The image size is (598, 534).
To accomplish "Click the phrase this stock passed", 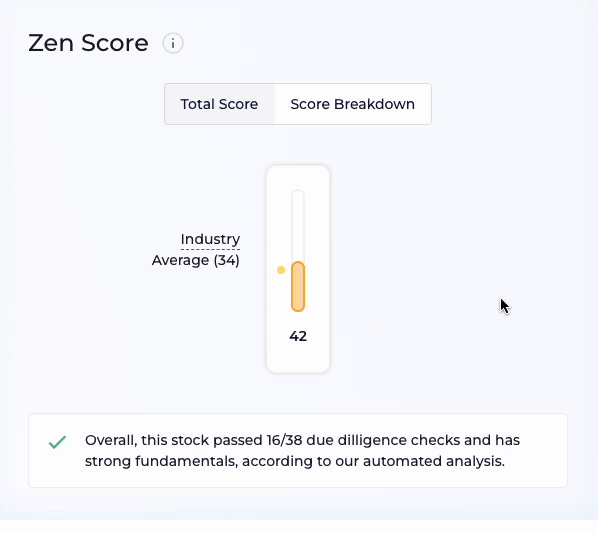I will point(201,440).
